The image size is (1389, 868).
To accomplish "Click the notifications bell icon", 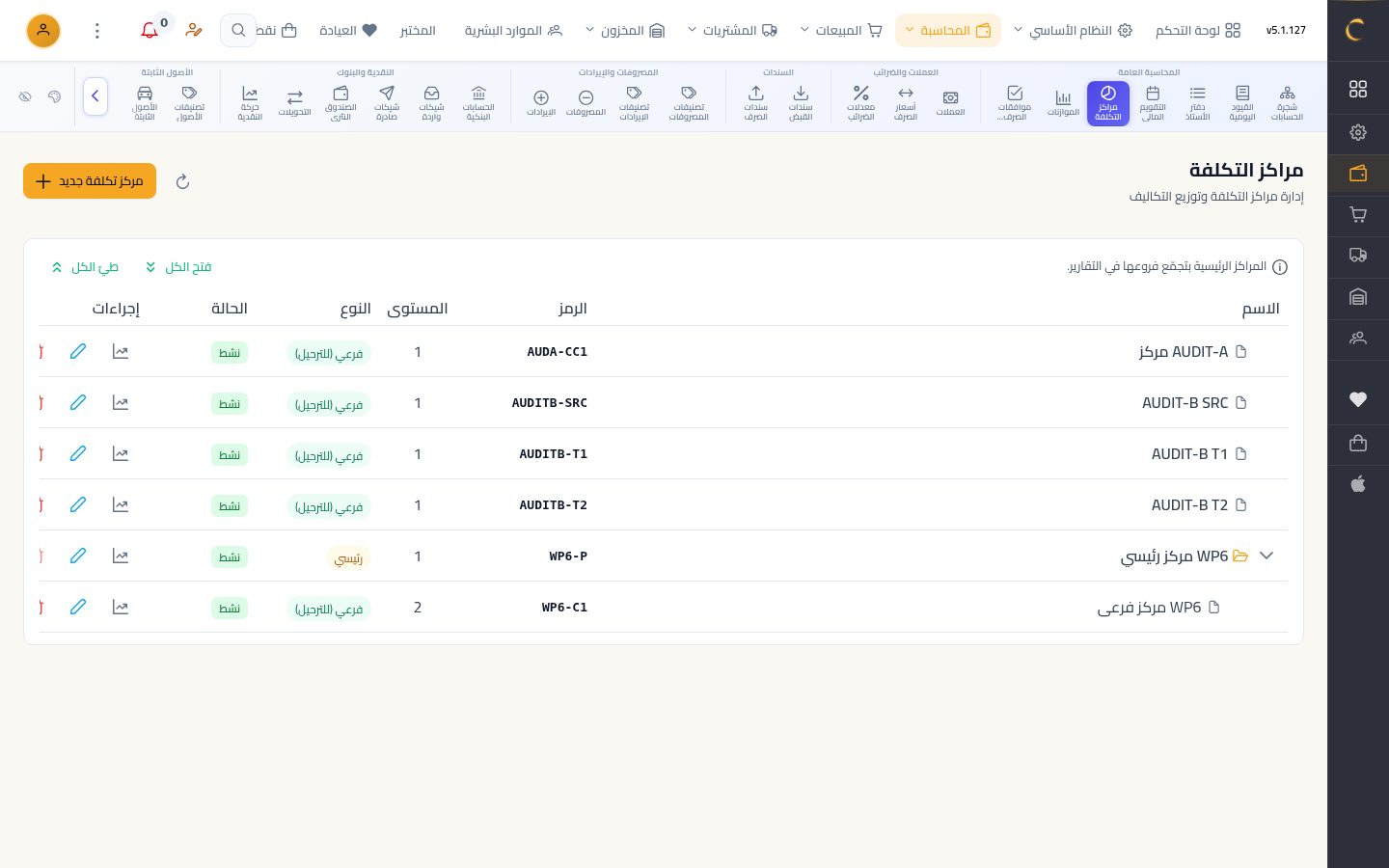I will pyautogui.click(x=150, y=31).
